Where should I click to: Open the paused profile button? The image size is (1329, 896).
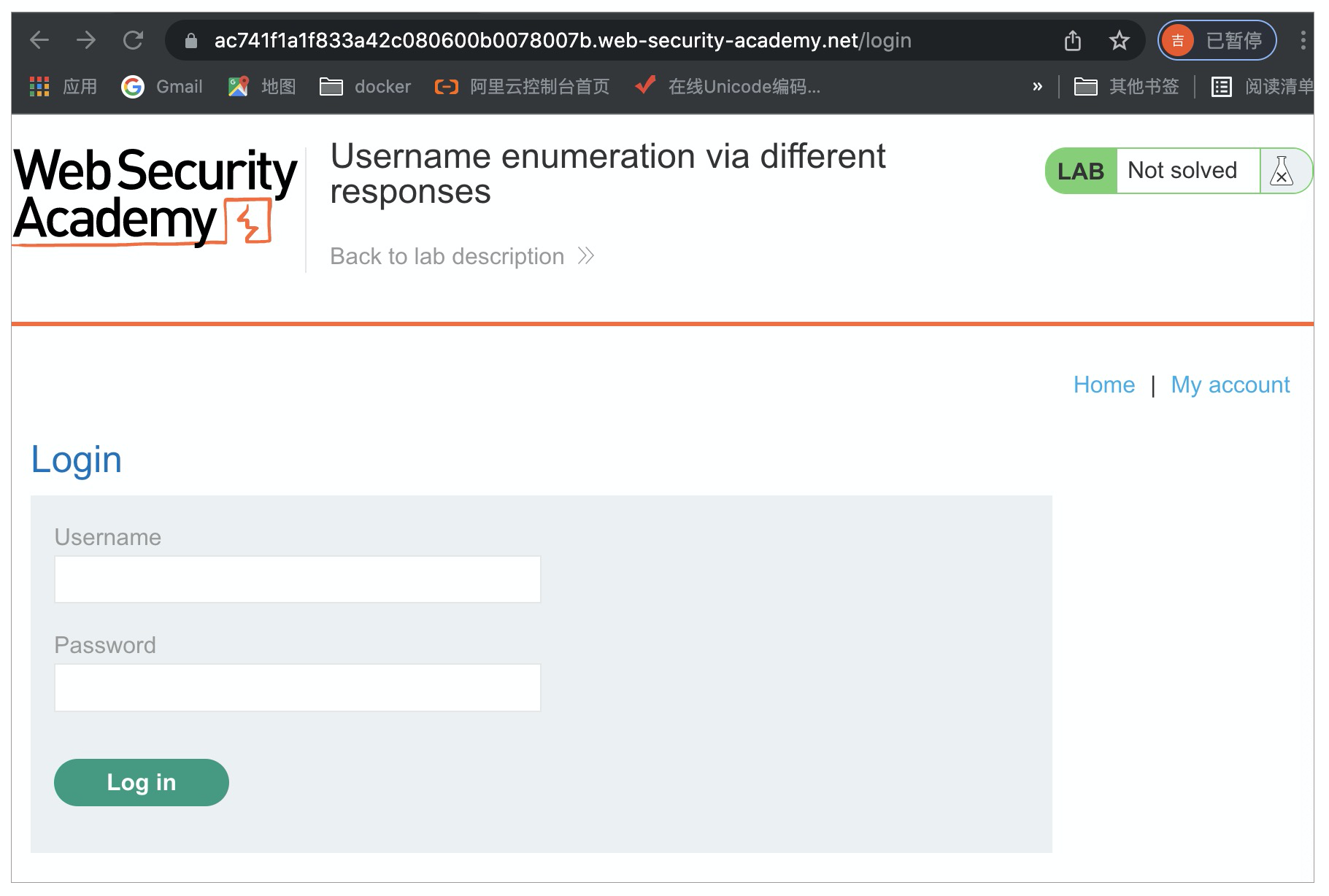coord(1217,40)
